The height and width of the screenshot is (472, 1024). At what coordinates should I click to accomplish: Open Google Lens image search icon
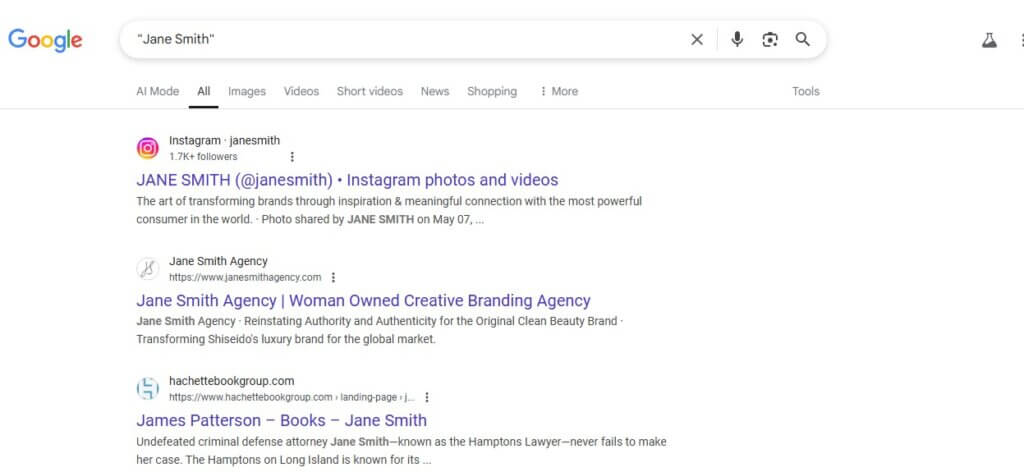[770, 40]
